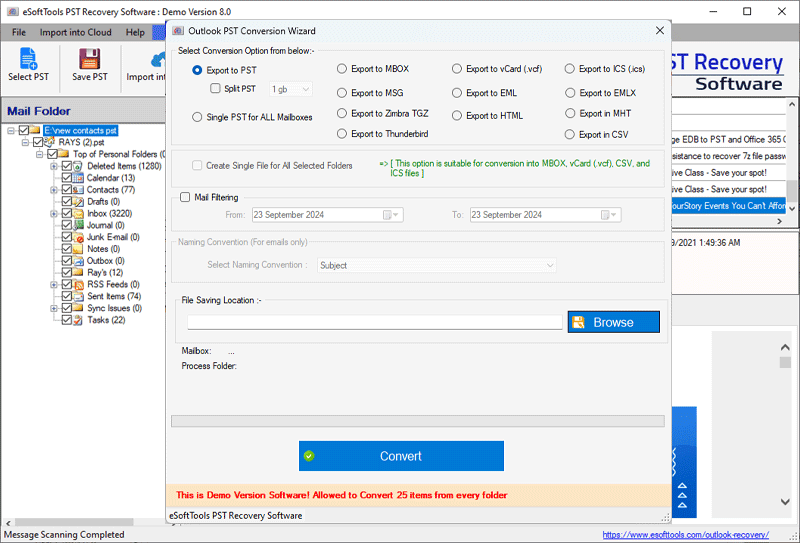Open the esofttools.com outlook-recovery link

686,534
